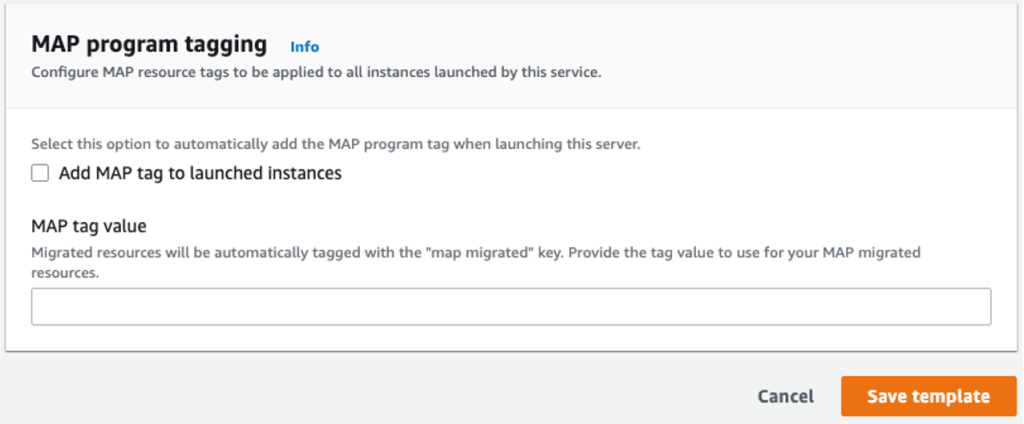This screenshot has height=424, width=1024.
Task: Click the orange Save template button
Action: (x=928, y=396)
